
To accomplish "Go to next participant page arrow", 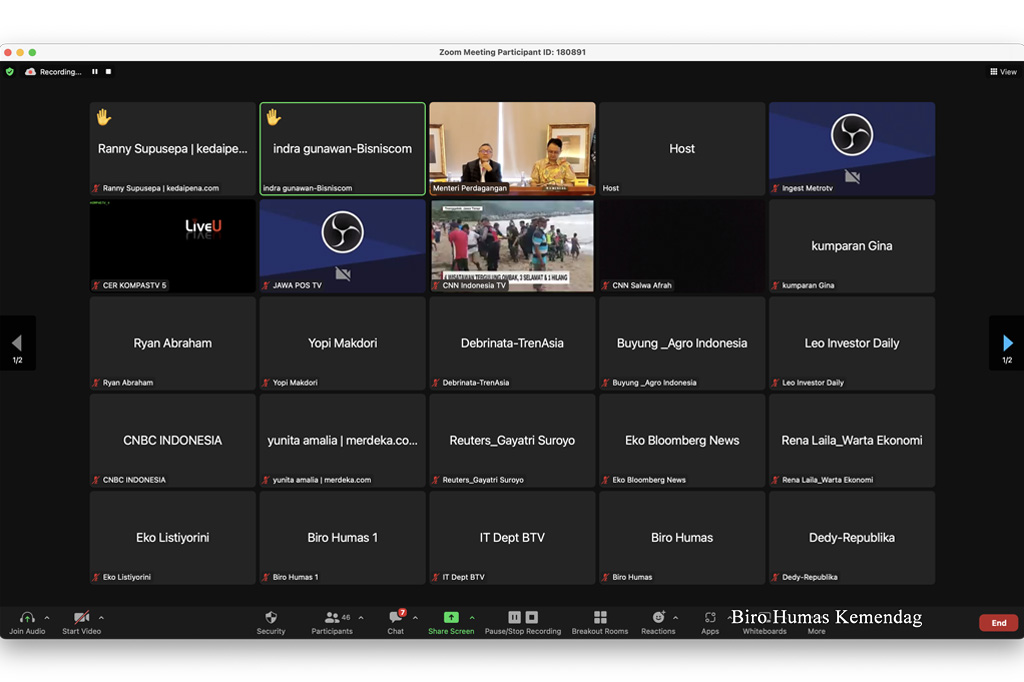I will (1007, 343).
